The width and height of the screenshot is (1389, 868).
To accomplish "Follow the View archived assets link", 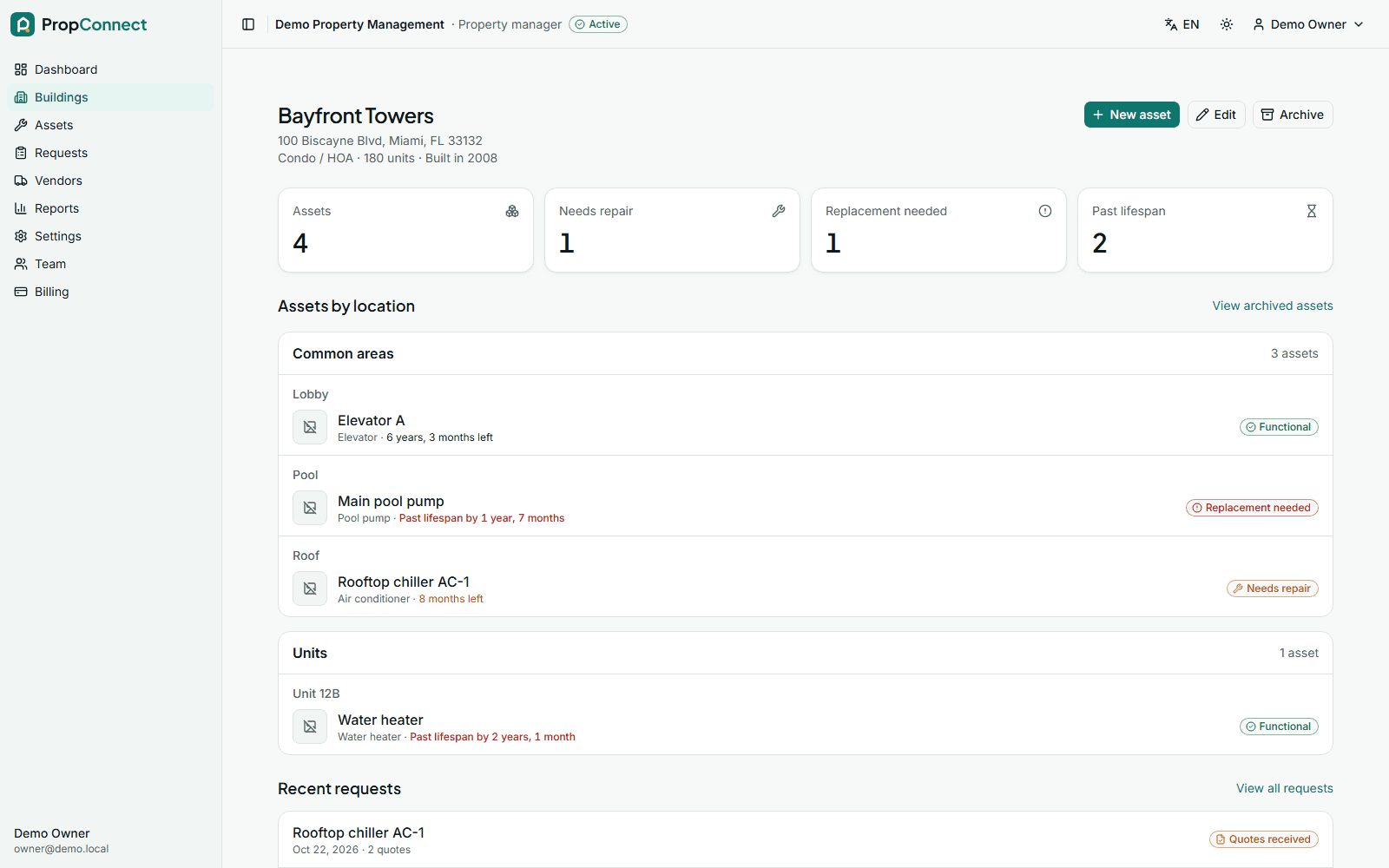I will click(1273, 306).
